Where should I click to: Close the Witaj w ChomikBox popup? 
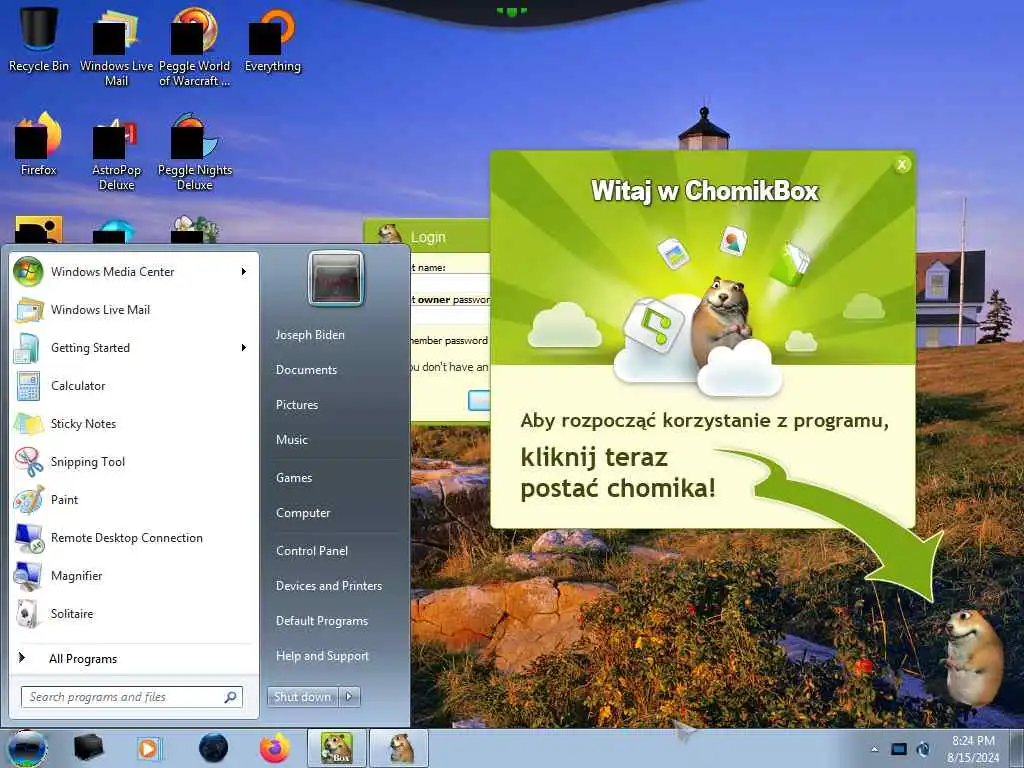click(902, 165)
